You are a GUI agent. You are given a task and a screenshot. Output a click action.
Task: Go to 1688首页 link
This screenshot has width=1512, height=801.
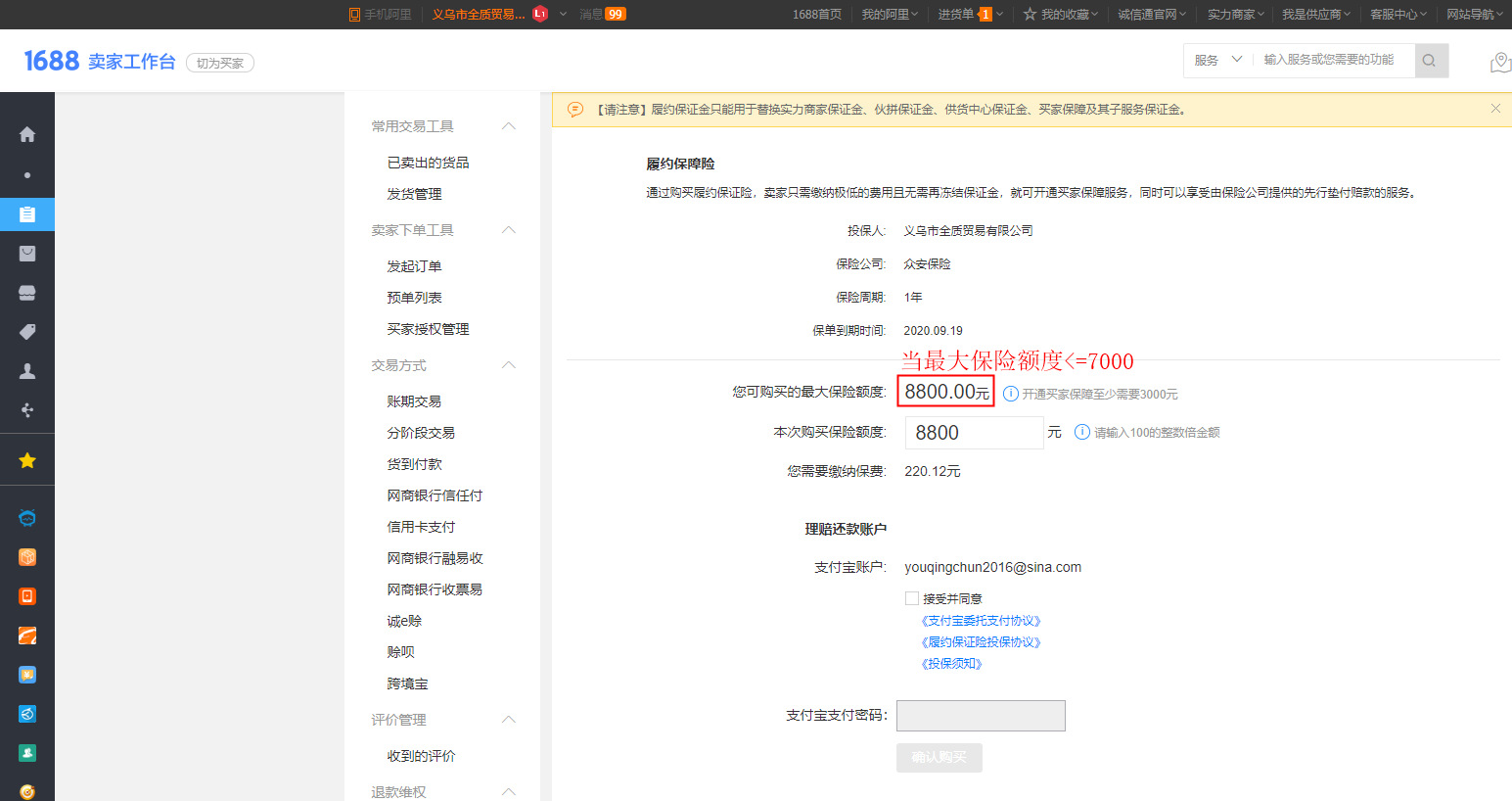click(x=817, y=14)
